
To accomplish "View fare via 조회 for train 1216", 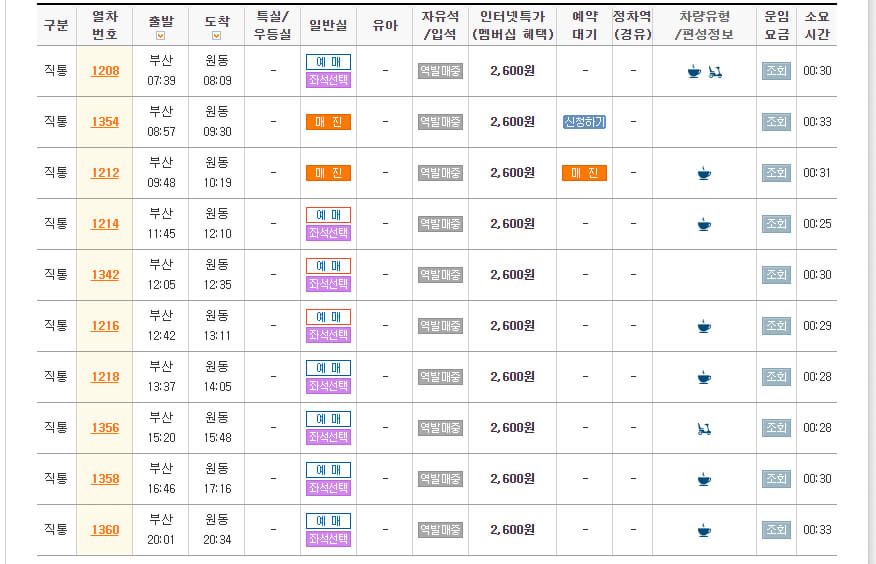I will pyautogui.click(x=776, y=326).
